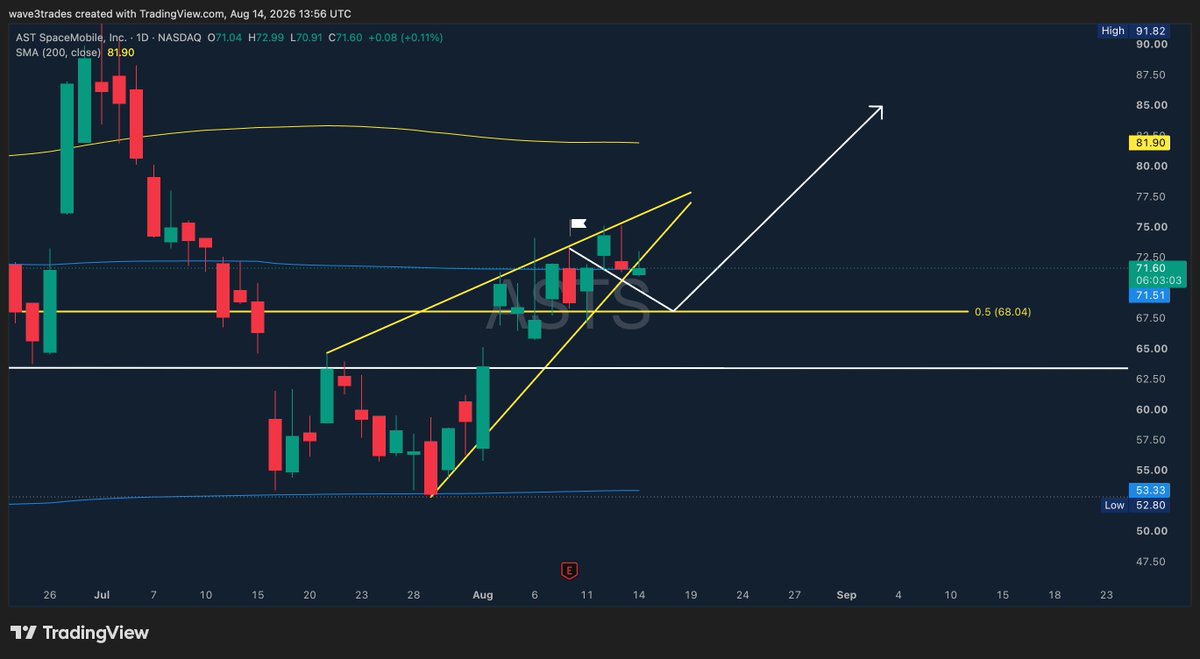Click 47.50 on the price axis

tap(1151, 561)
